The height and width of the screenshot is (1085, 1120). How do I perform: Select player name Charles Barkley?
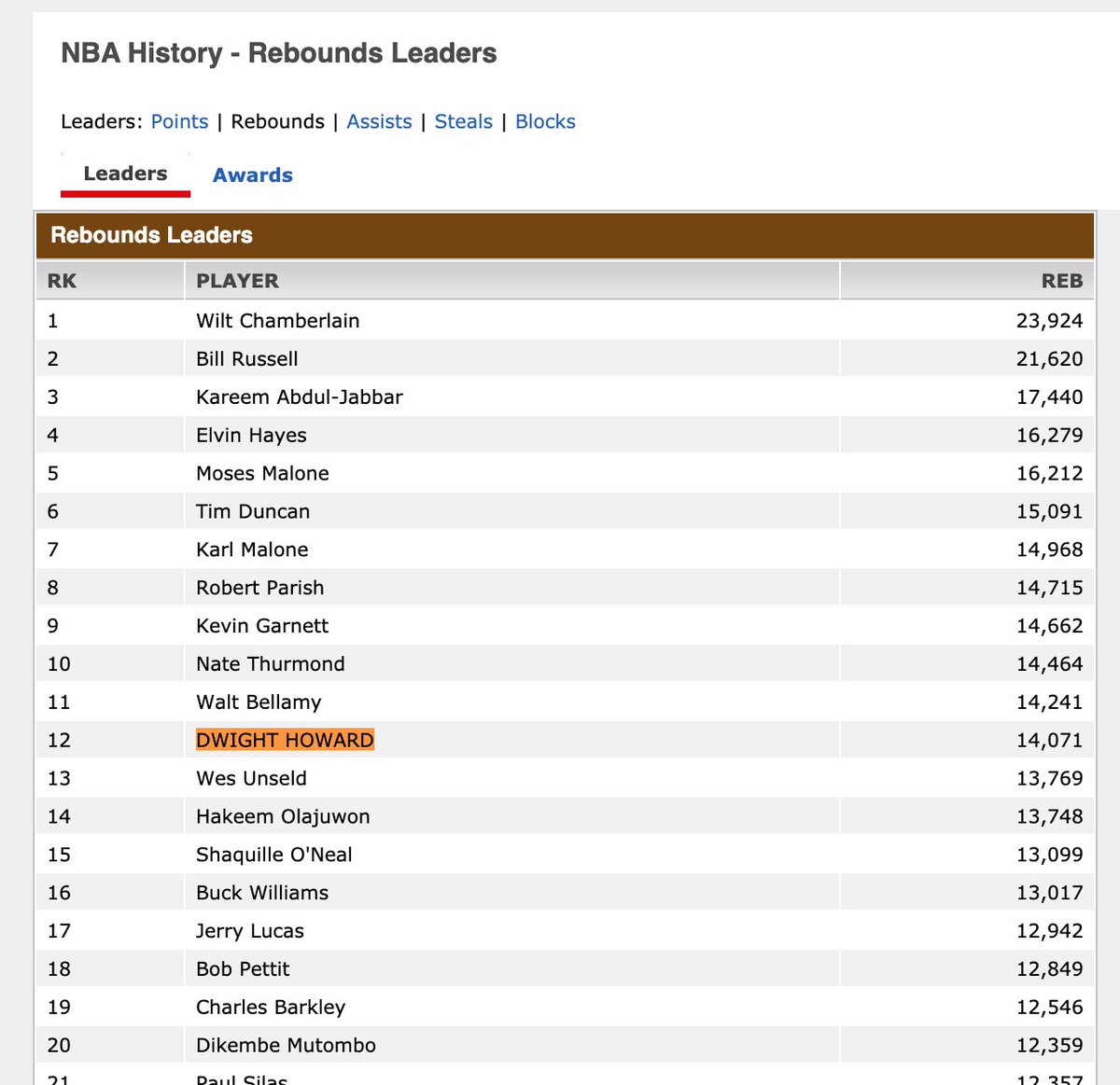coord(271,1008)
